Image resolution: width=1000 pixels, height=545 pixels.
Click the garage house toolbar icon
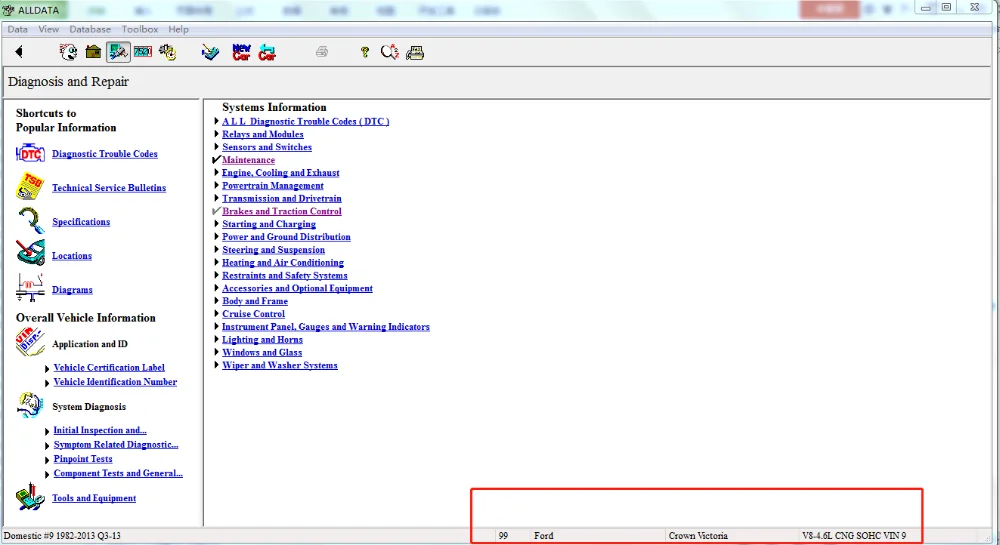click(93, 52)
